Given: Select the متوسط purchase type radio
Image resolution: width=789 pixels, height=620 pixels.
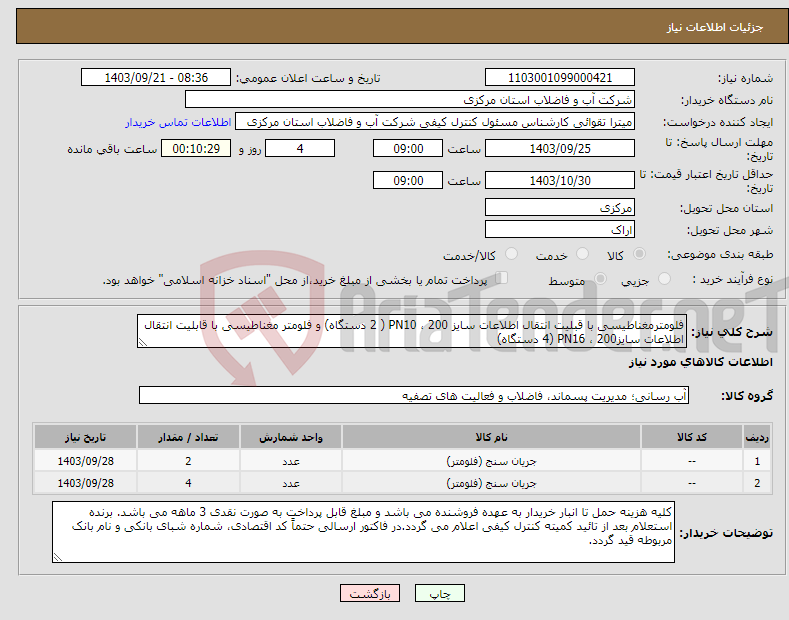Looking at the screenshot, I should click(600, 278).
